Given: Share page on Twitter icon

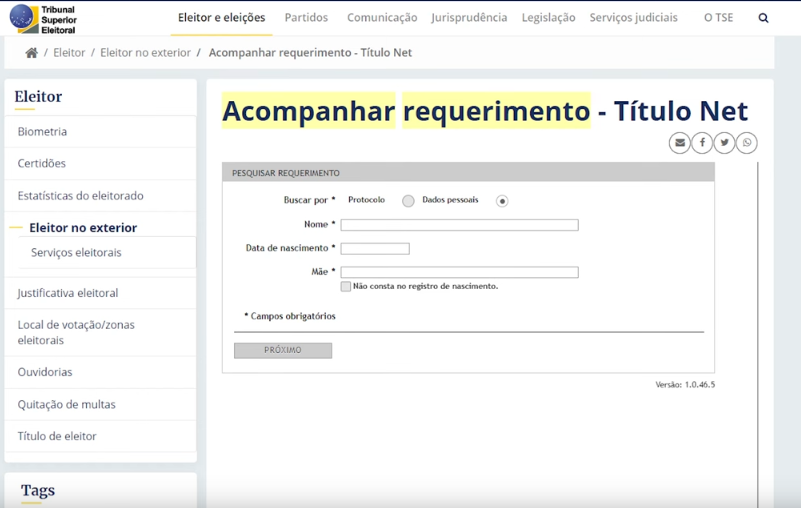Looking at the screenshot, I should (724, 143).
